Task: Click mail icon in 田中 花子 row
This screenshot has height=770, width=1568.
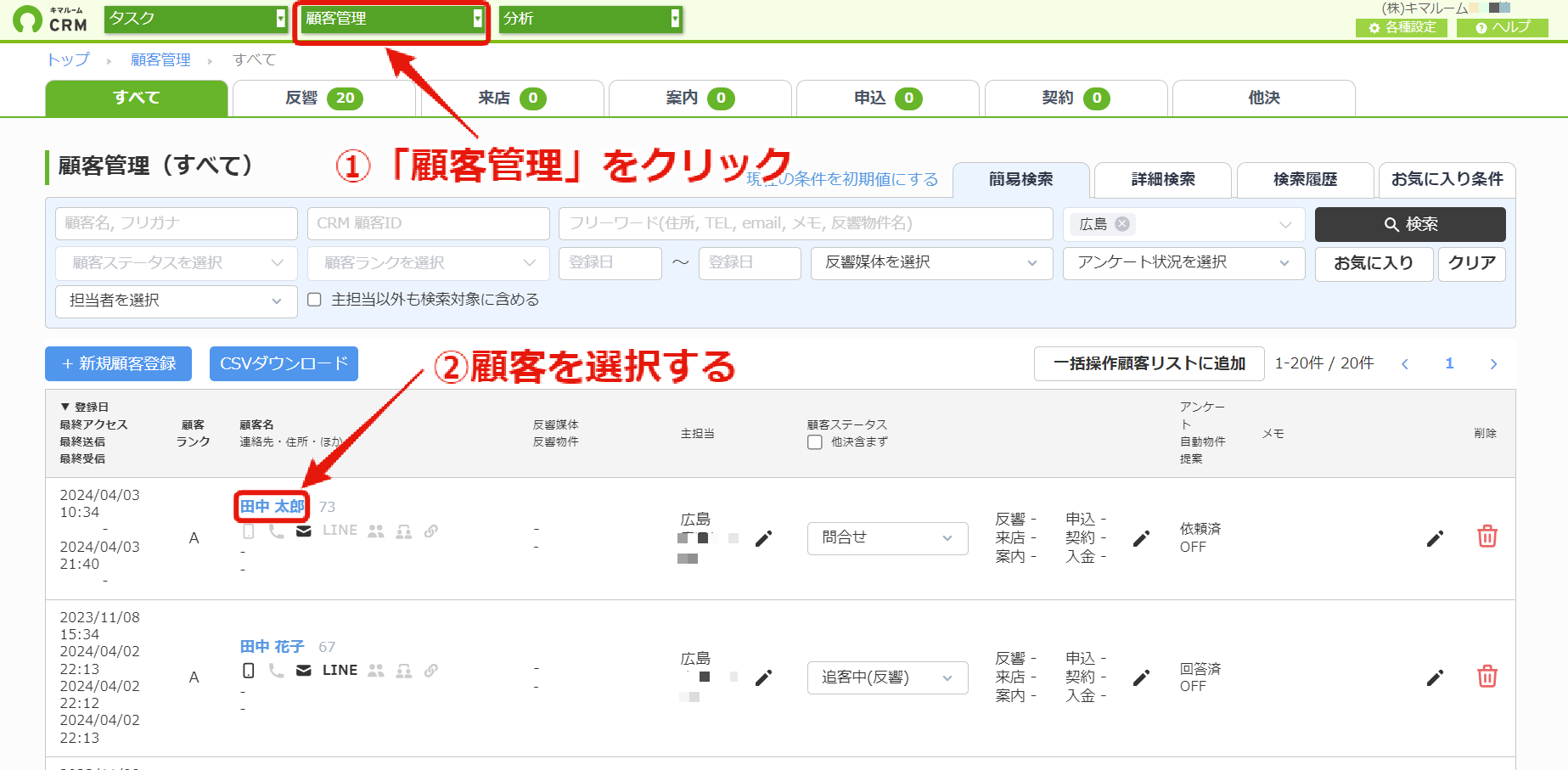Action: point(303,671)
